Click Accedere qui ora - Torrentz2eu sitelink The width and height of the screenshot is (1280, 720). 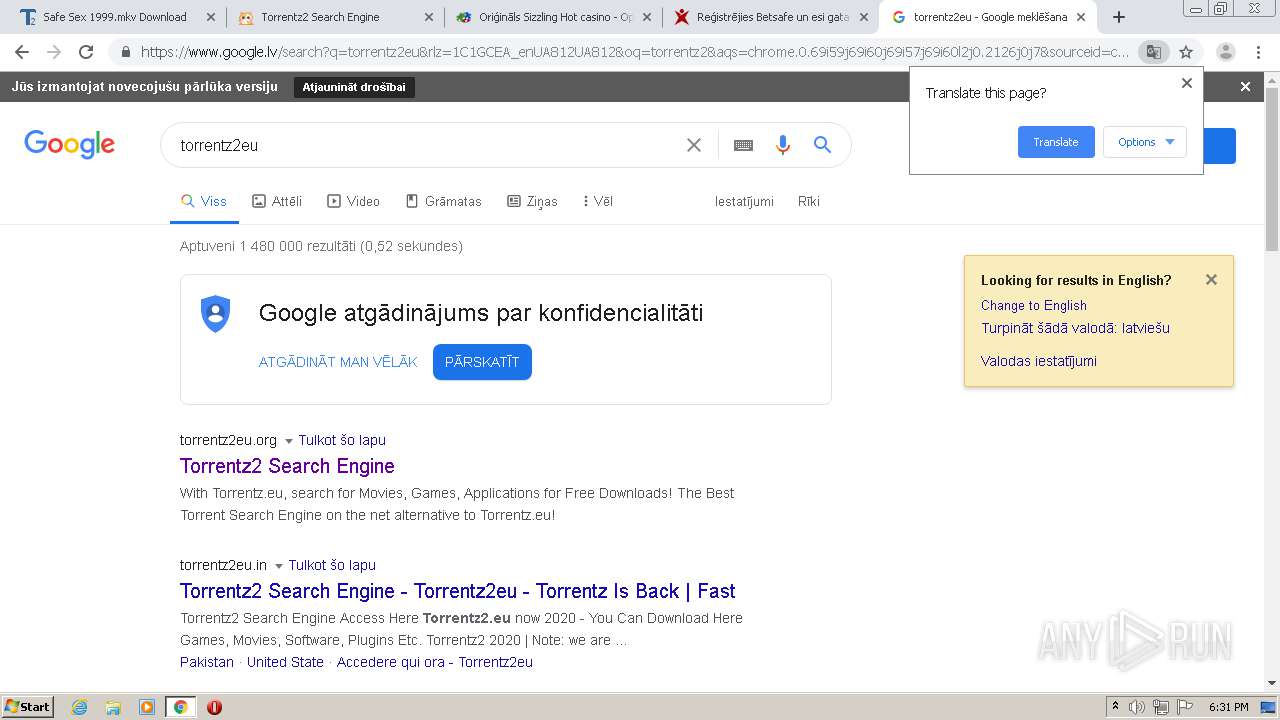coord(435,662)
